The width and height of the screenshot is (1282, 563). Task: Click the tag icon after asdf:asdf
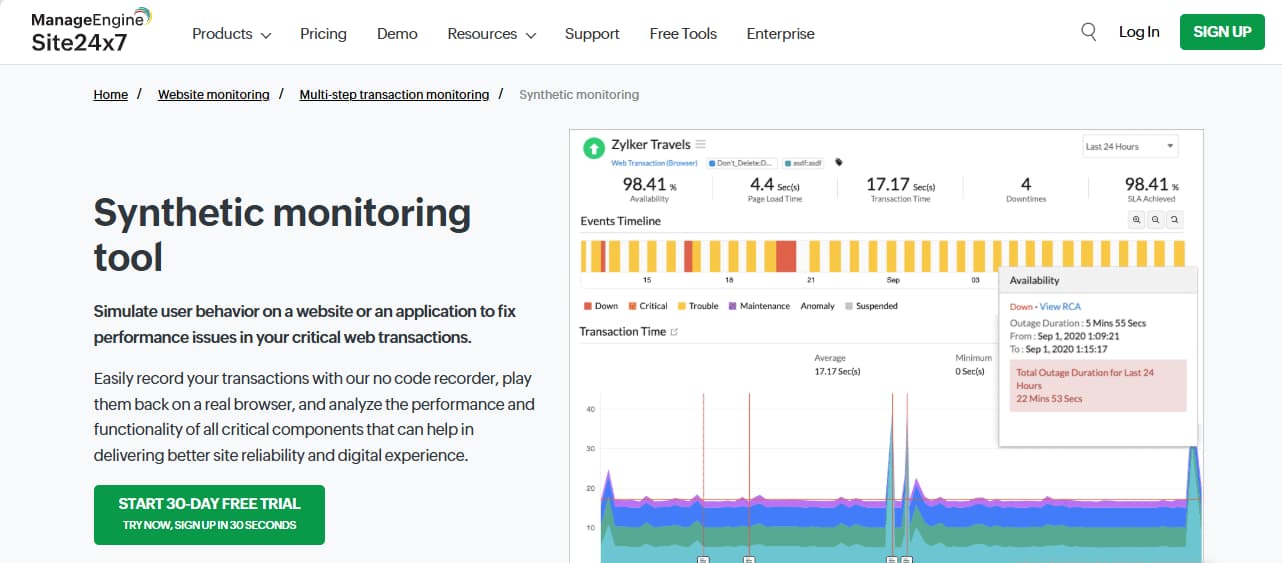coord(839,162)
